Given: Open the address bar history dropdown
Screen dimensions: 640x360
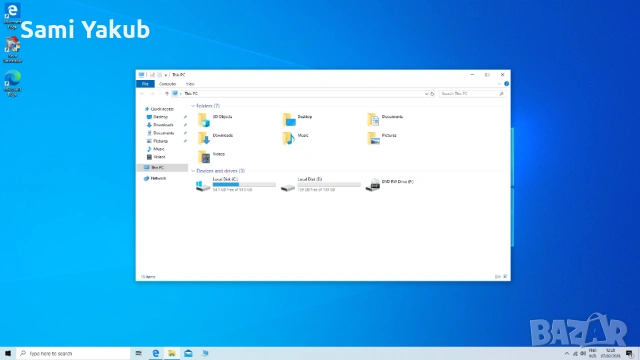Looking at the screenshot, I should [426, 94].
